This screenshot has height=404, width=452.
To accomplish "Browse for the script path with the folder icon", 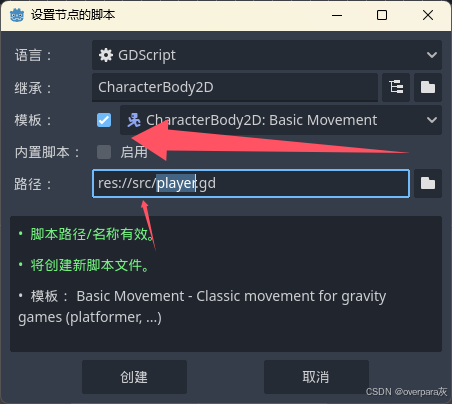I will [428, 183].
